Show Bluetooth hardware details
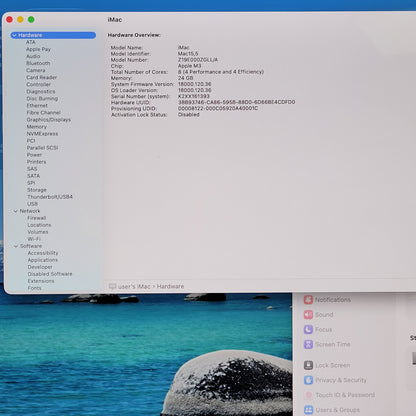This screenshot has width=416, height=416. 38,63
